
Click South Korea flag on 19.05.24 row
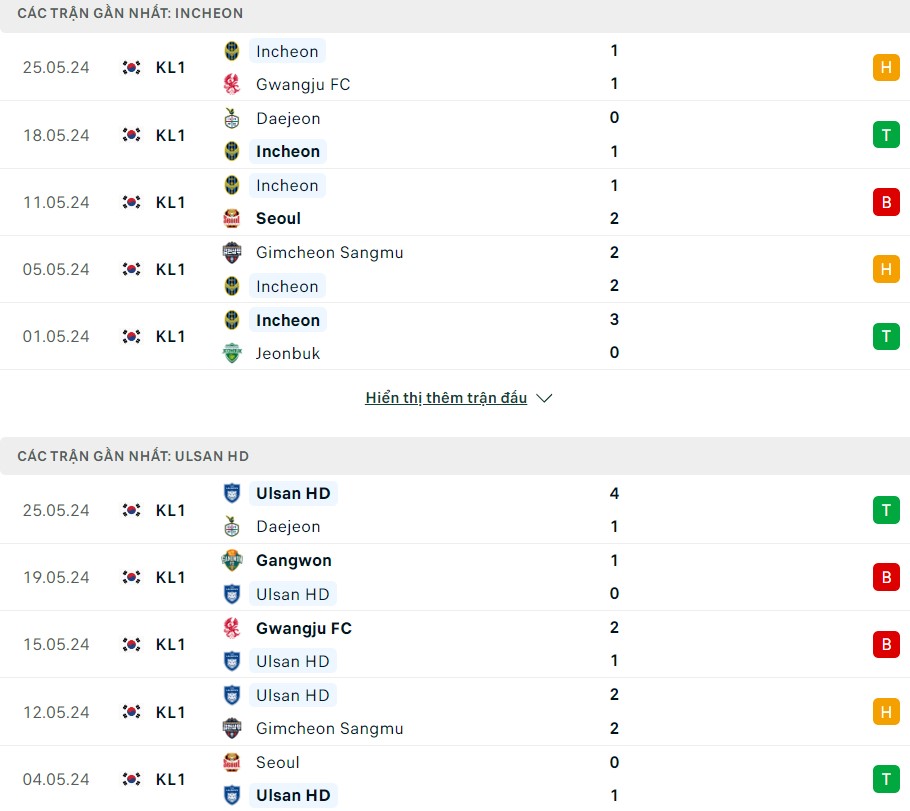coord(131,577)
